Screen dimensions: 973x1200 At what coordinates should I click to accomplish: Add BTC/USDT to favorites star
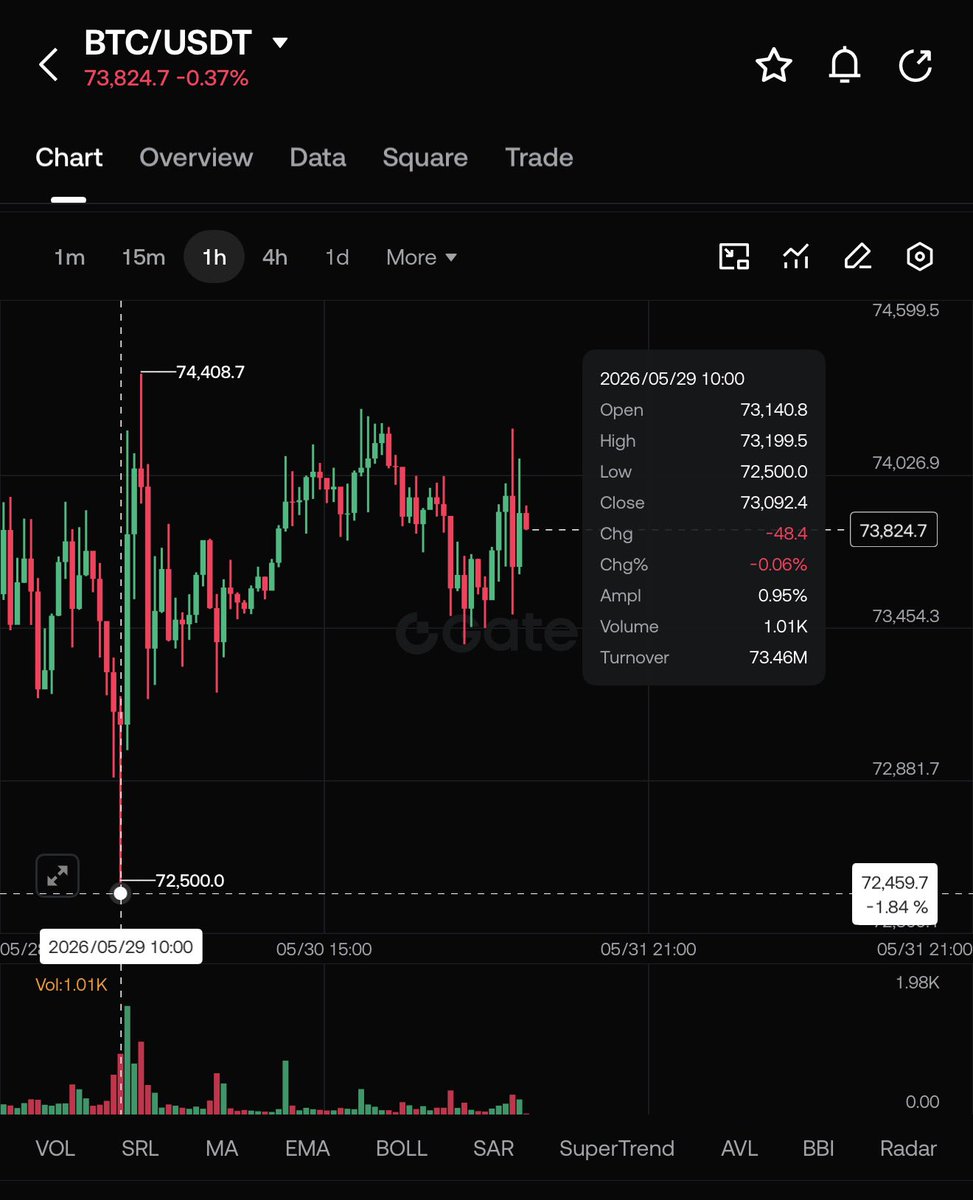click(773, 65)
